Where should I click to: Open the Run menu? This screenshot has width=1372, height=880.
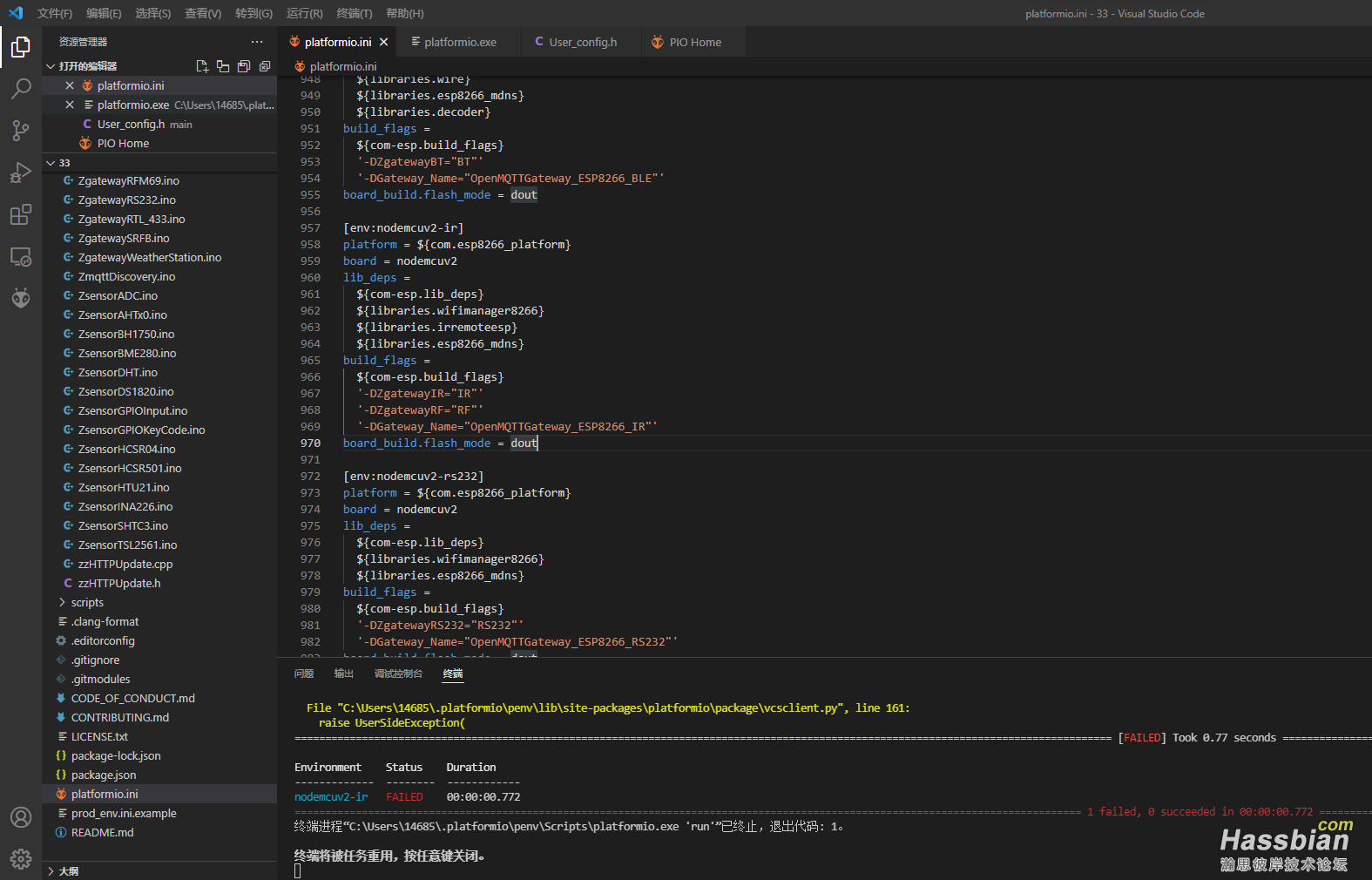304,13
